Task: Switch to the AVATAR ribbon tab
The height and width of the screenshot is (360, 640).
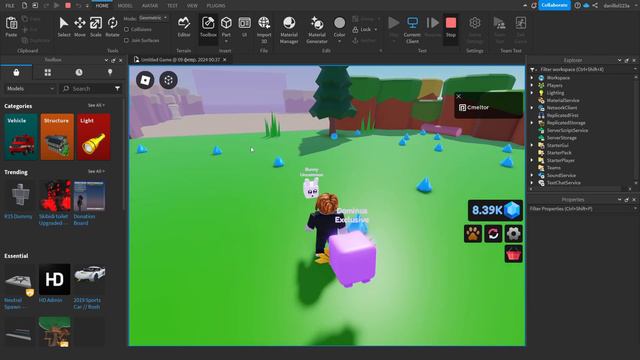Action: 150,6
